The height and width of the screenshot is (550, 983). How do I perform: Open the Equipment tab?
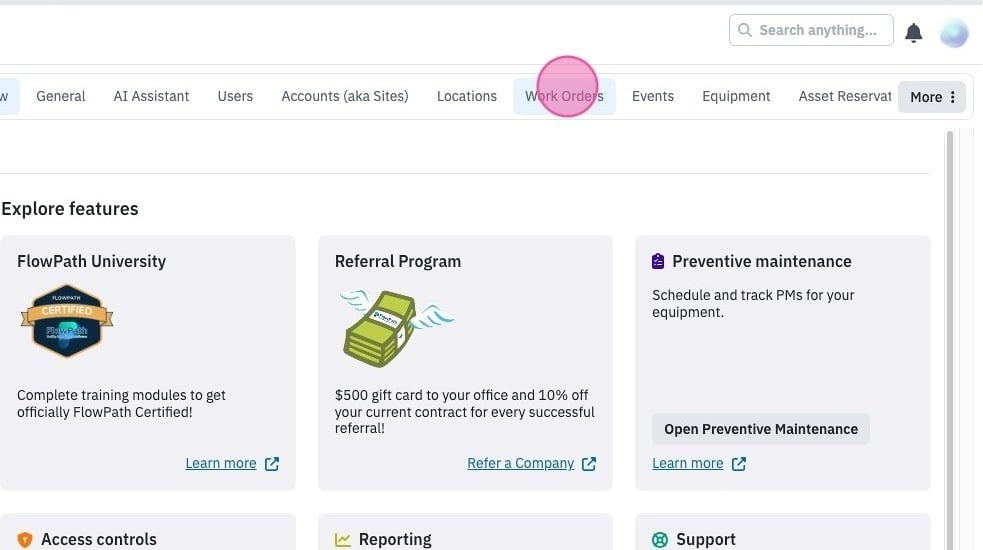tap(736, 96)
